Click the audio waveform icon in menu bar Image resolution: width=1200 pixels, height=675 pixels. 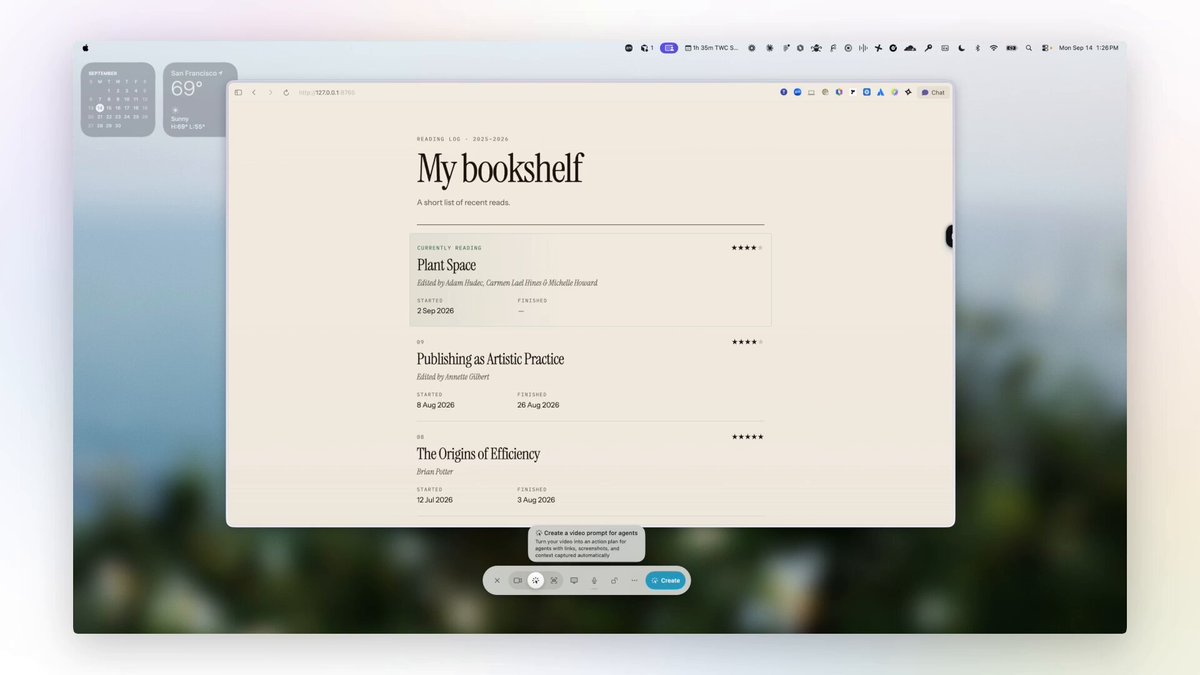coord(863,47)
